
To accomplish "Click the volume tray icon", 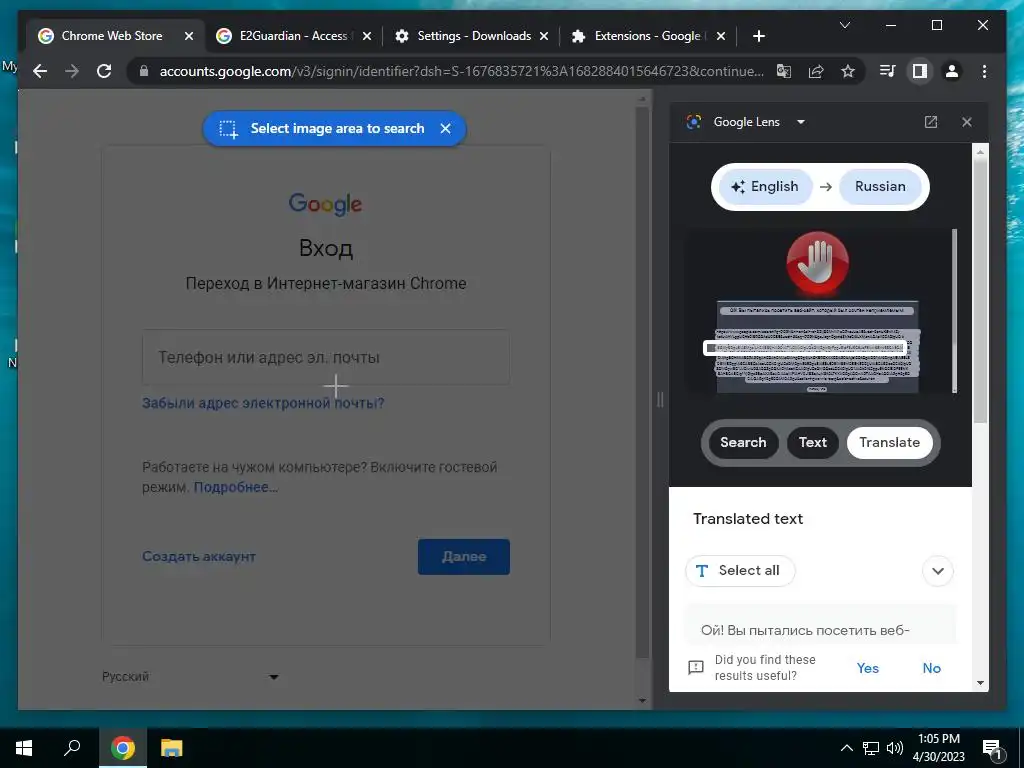I will (895, 748).
